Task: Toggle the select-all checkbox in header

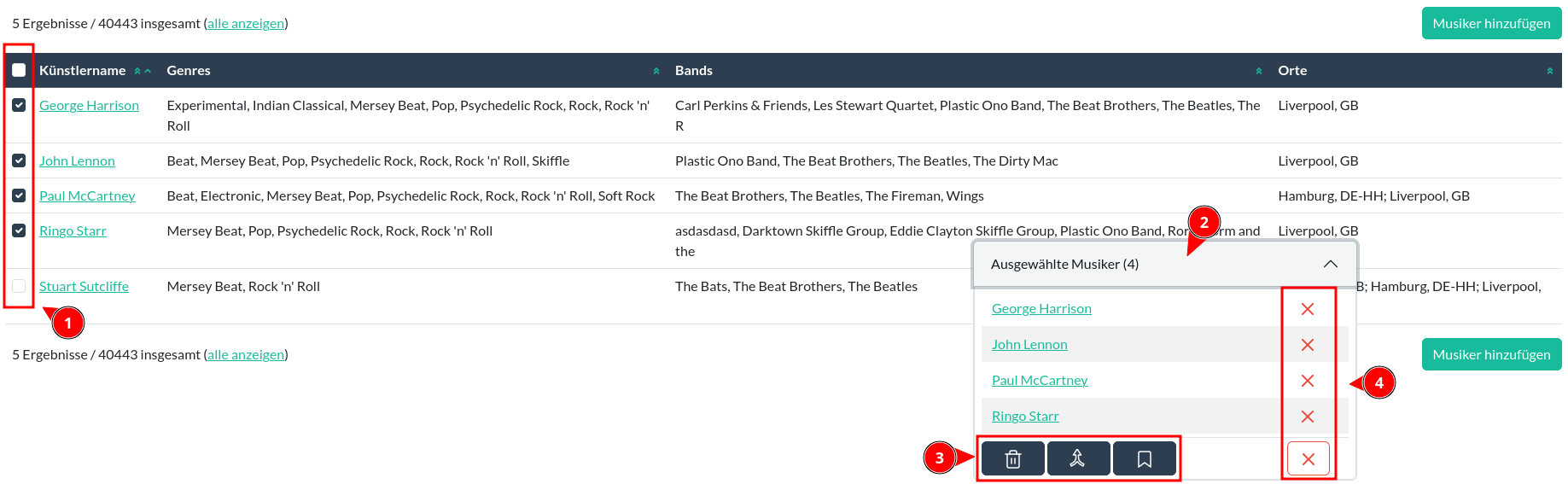Action: click(19, 71)
